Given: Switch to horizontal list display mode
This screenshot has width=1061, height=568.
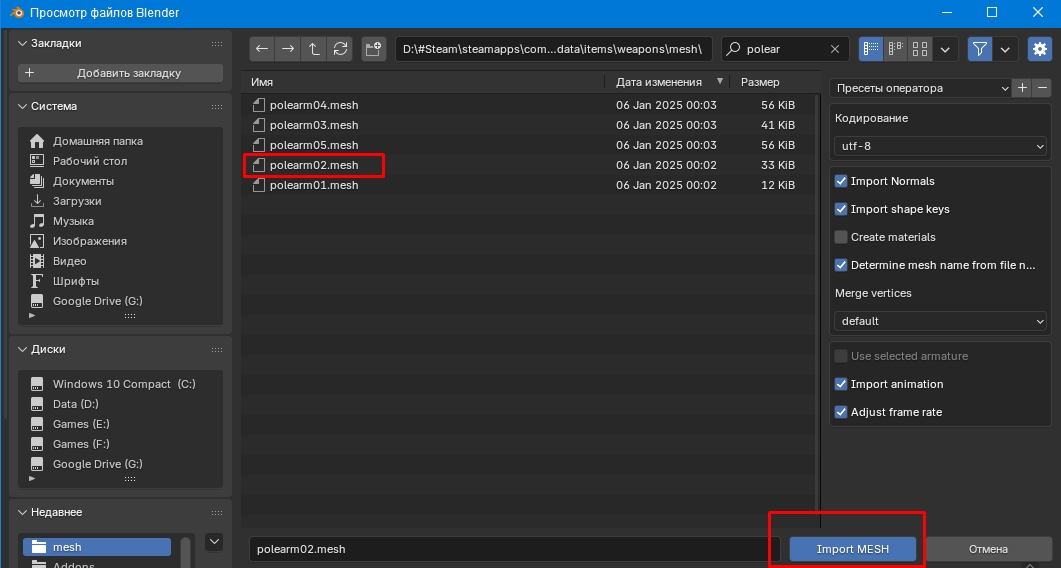Looking at the screenshot, I should [x=896, y=49].
